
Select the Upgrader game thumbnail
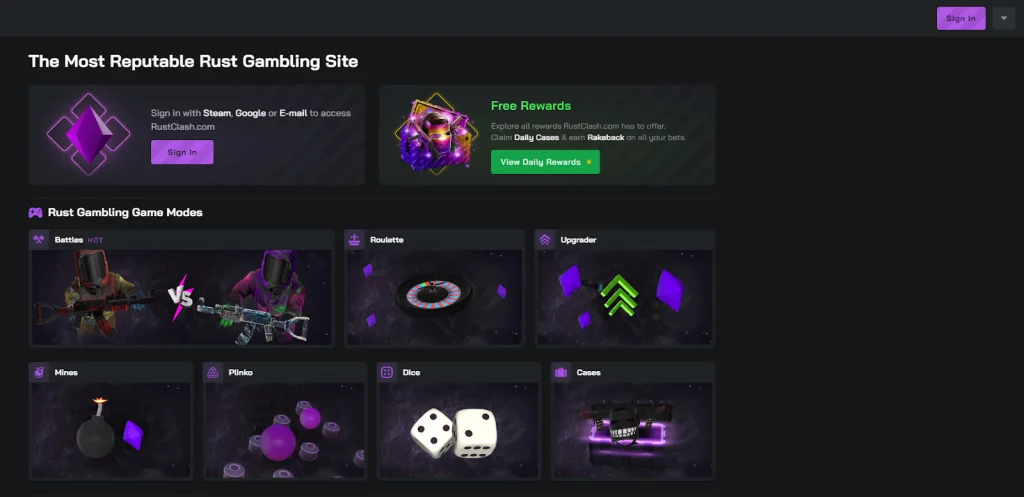625,297
